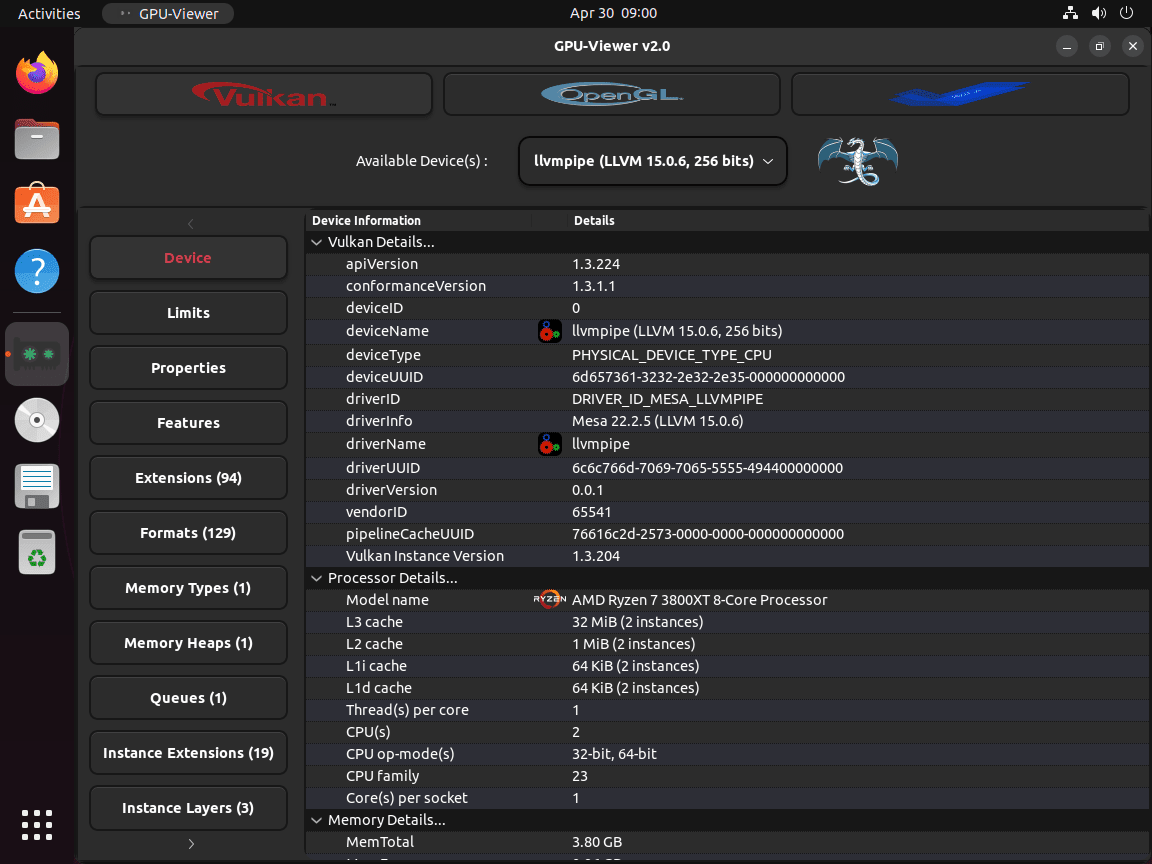The width and height of the screenshot is (1152, 864).
Task: Collapse the Vulkan Details section
Action: [317, 242]
